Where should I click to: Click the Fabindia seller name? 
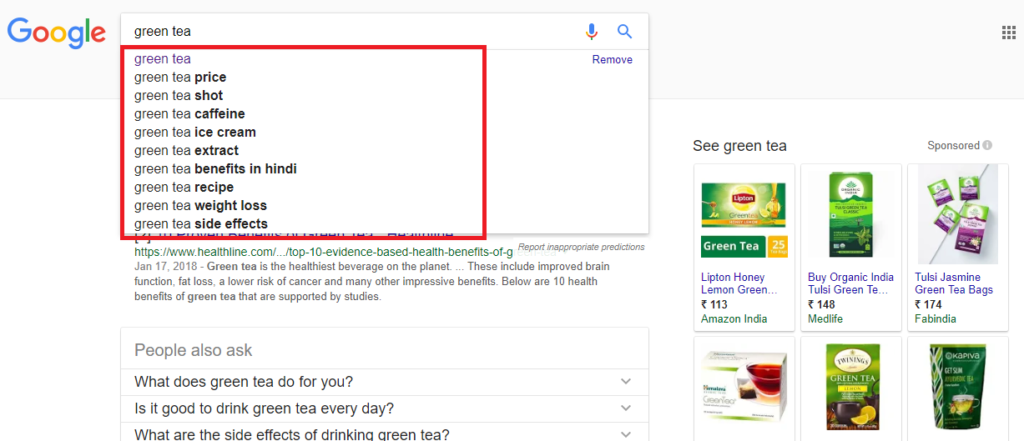tap(935, 319)
